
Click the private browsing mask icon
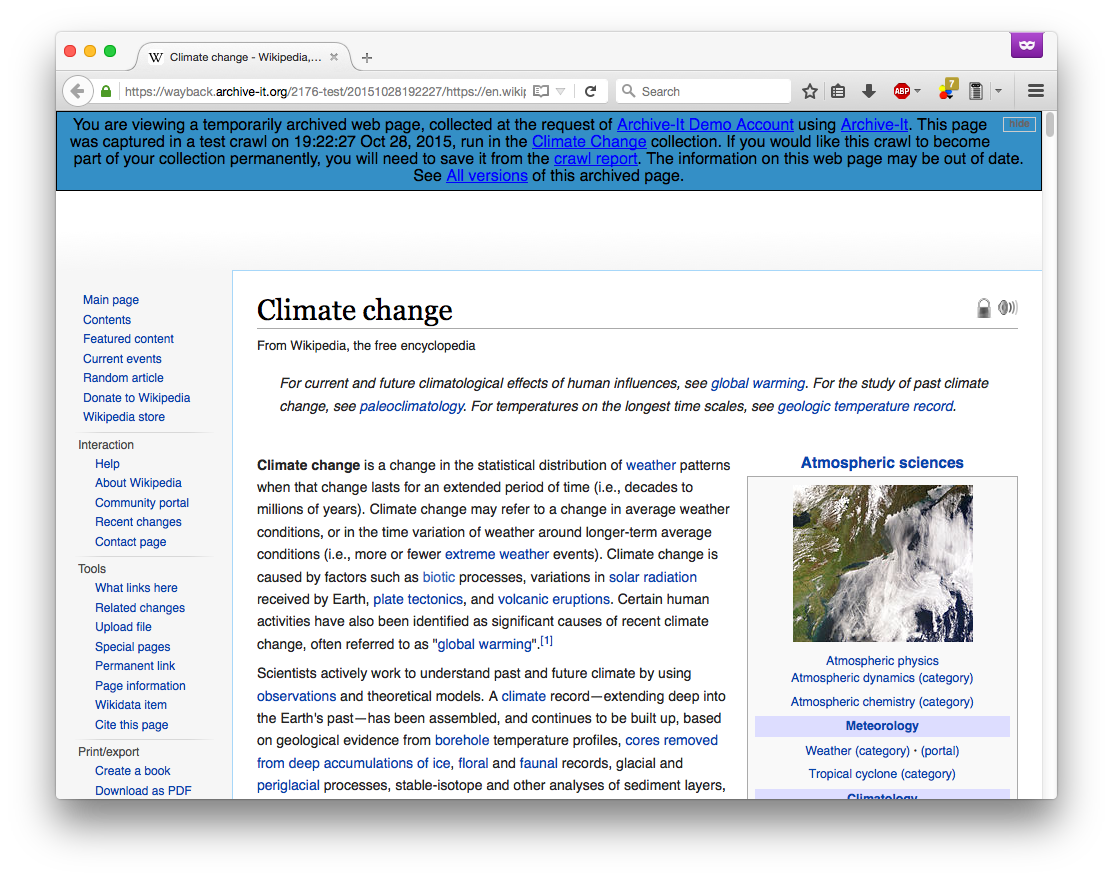1026,45
